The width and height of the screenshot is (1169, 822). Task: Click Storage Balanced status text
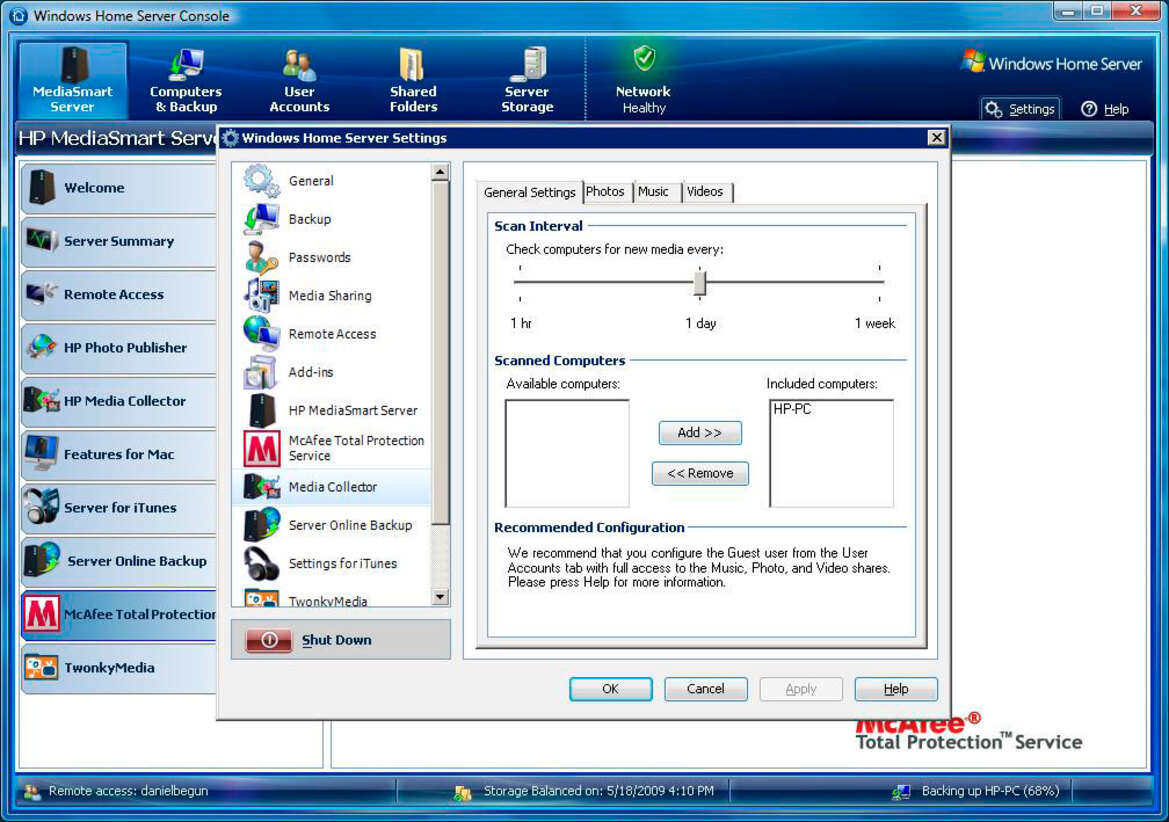click(x=599, y=791)
